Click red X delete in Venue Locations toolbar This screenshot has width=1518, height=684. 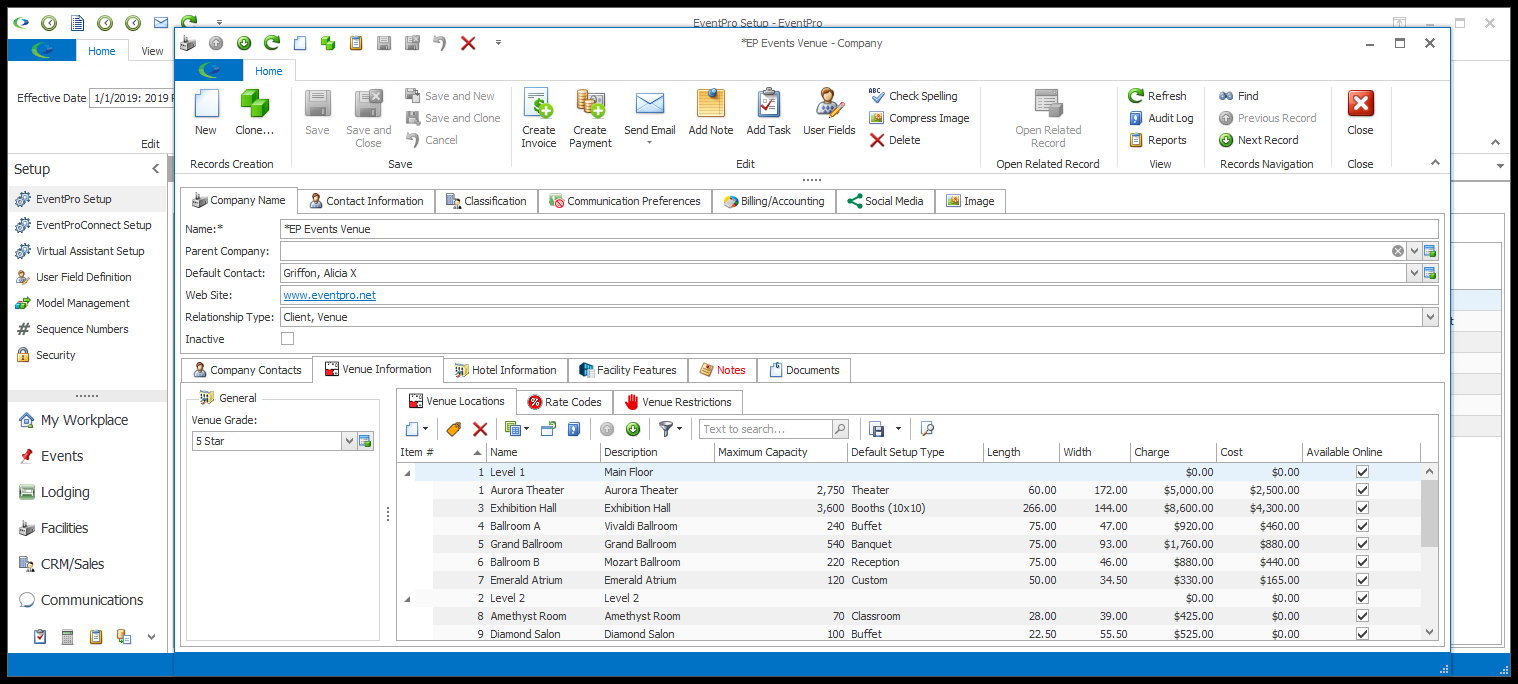(x=480, y=429)
